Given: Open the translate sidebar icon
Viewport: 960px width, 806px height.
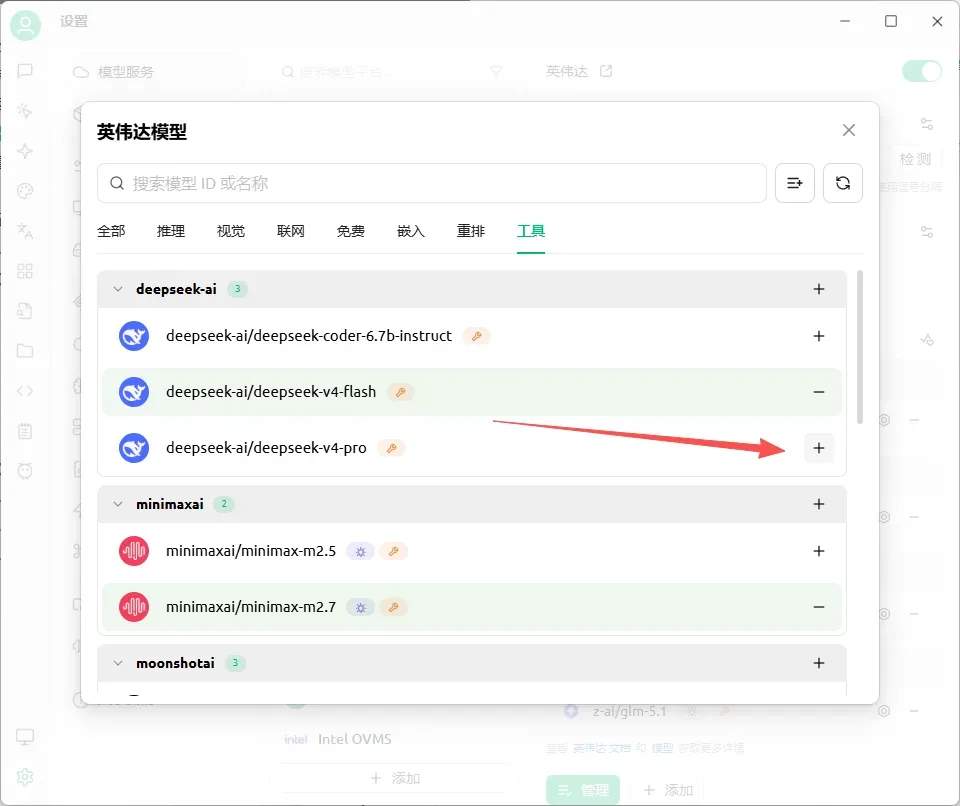Looking at the screenshot, I should click(25, 231).
